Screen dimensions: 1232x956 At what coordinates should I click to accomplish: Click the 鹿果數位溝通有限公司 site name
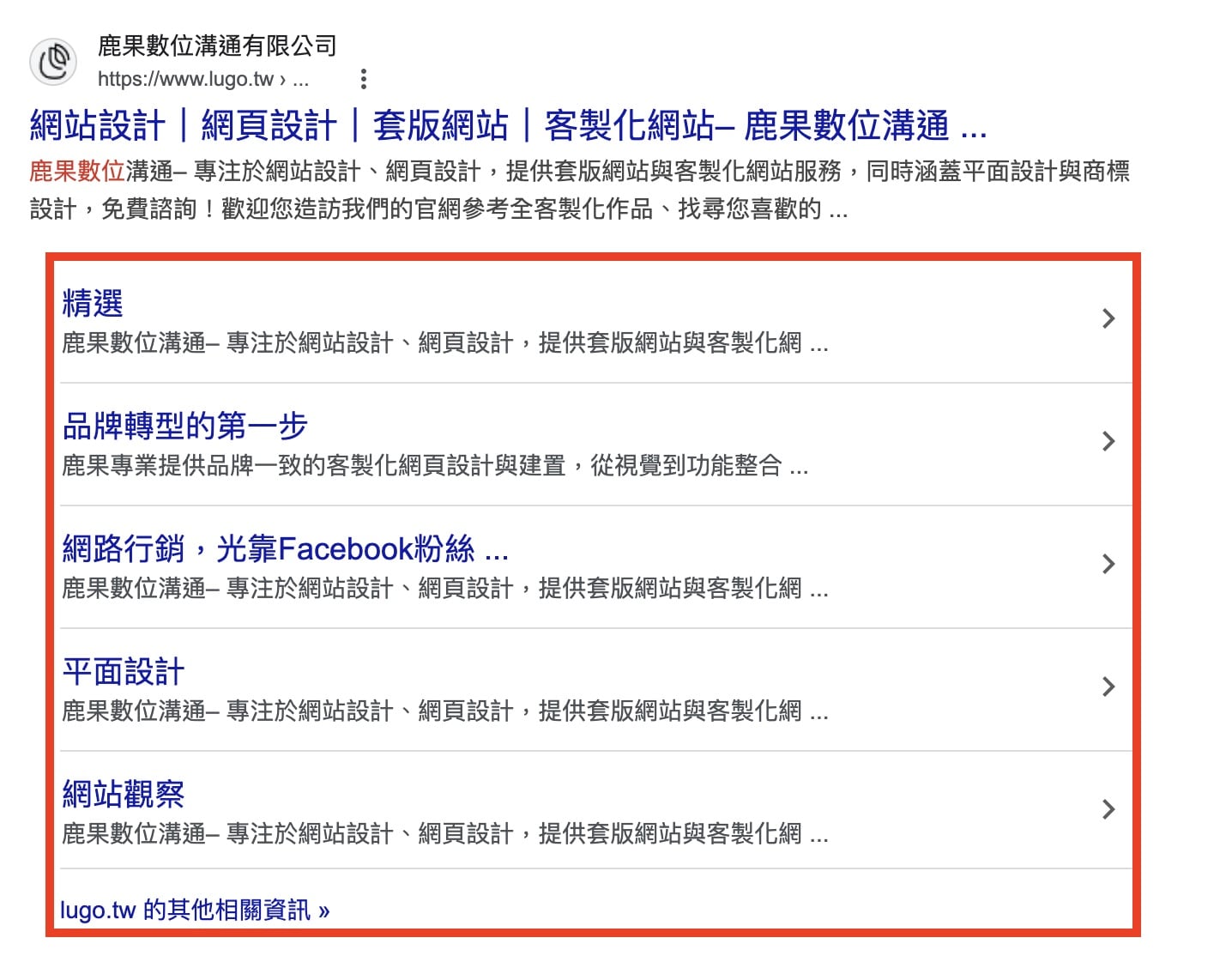pos(217,45)
